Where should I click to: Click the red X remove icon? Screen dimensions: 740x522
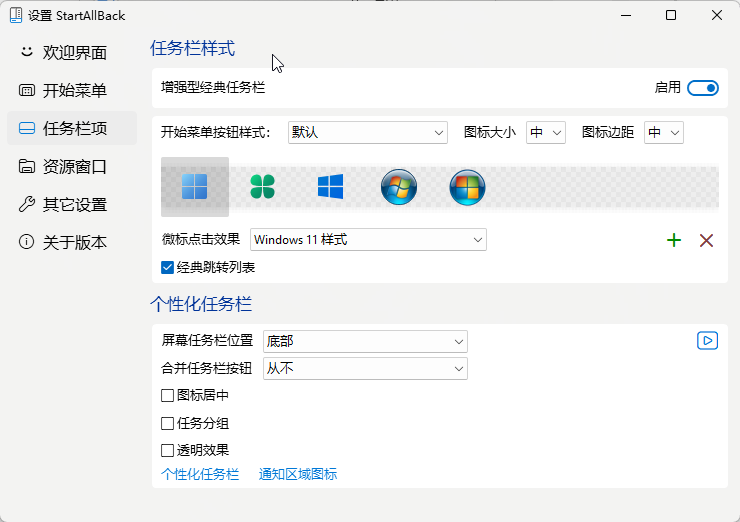706,240
